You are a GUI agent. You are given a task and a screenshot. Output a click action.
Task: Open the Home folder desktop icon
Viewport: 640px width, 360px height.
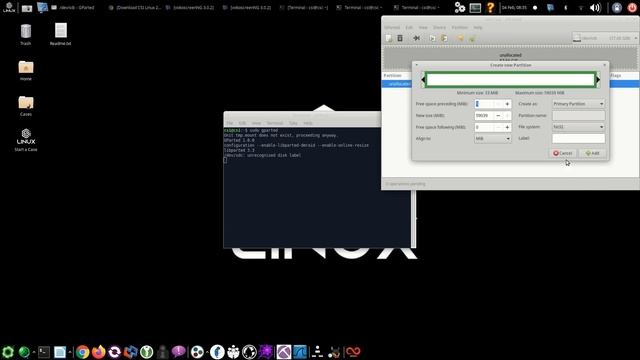[x=26, y=70]
